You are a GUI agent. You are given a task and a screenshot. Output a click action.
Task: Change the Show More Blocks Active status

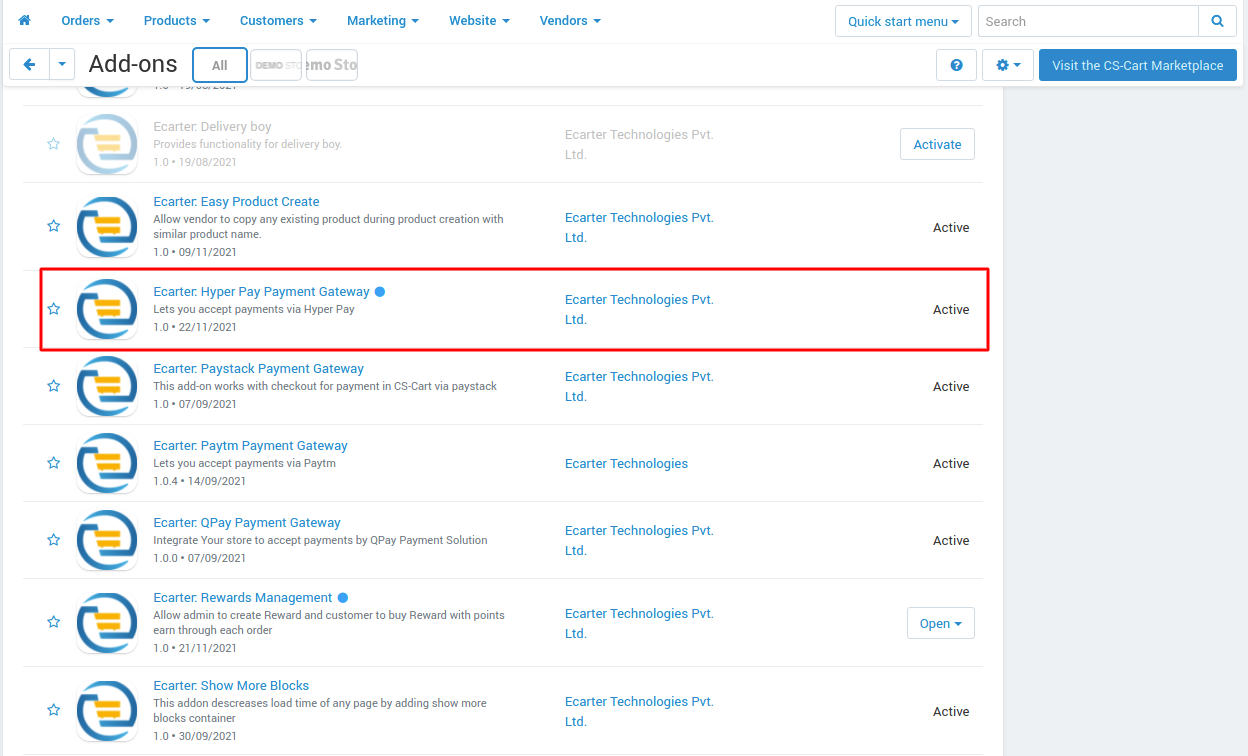[951, 712]
